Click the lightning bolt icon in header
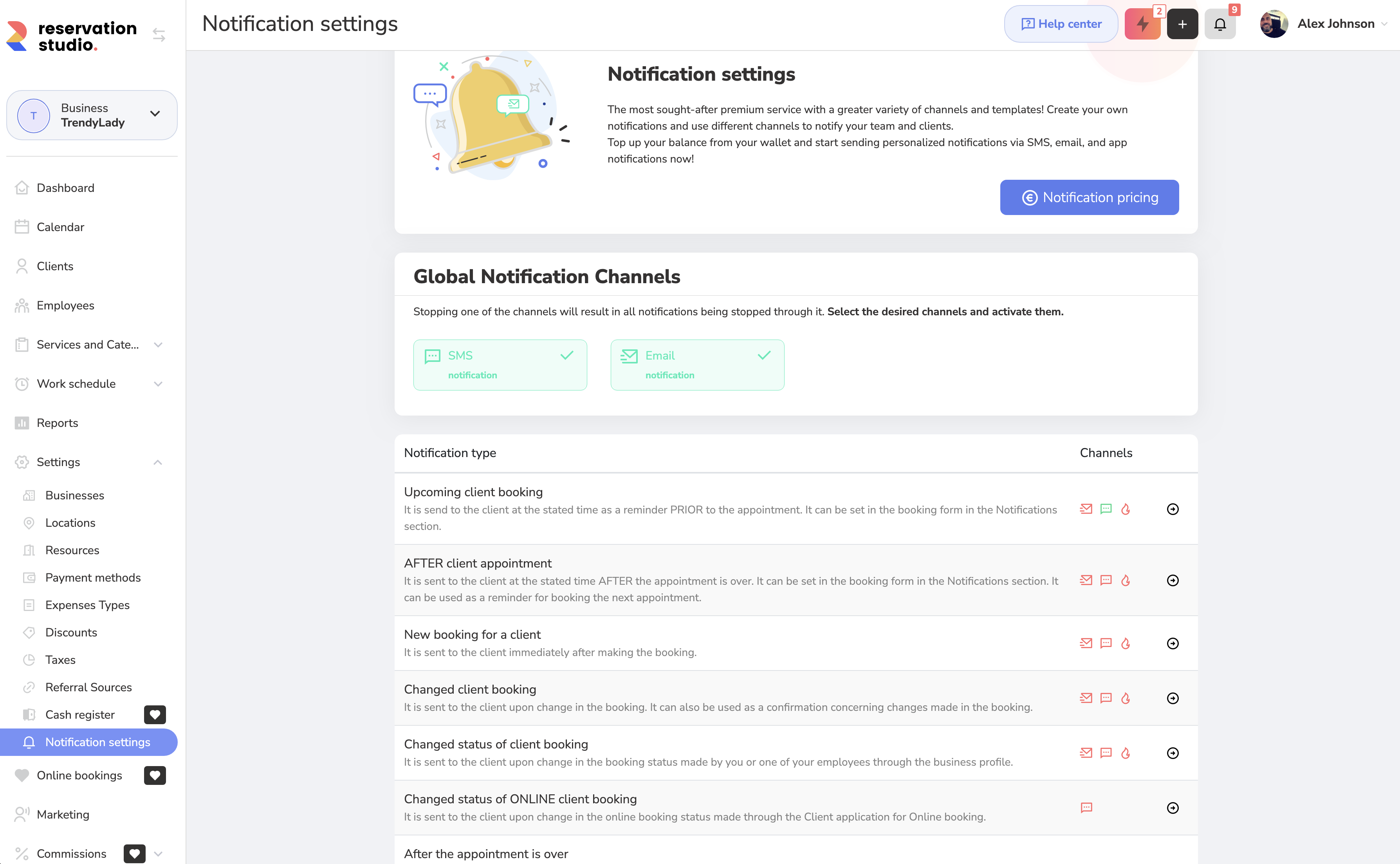The height and width of the screenshot is (864, 1400). [x=1142, y=24]
